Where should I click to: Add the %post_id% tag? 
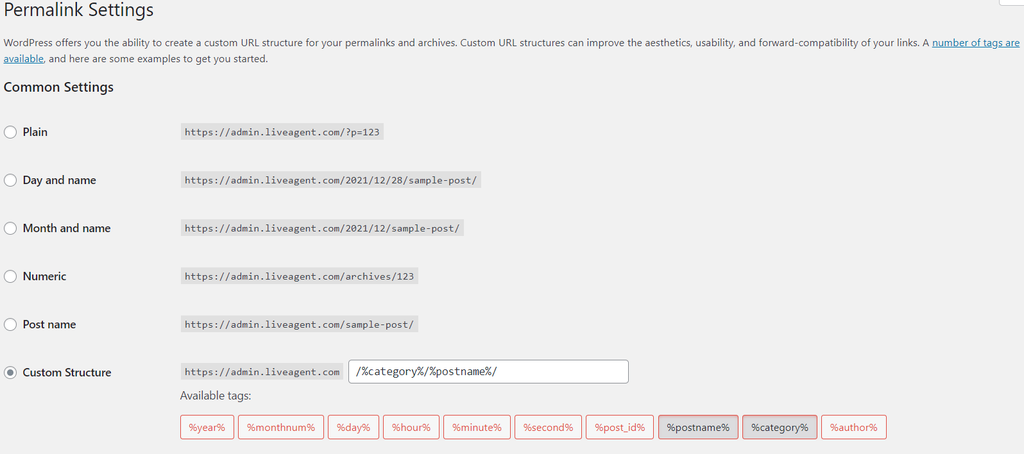click(620, 427)
